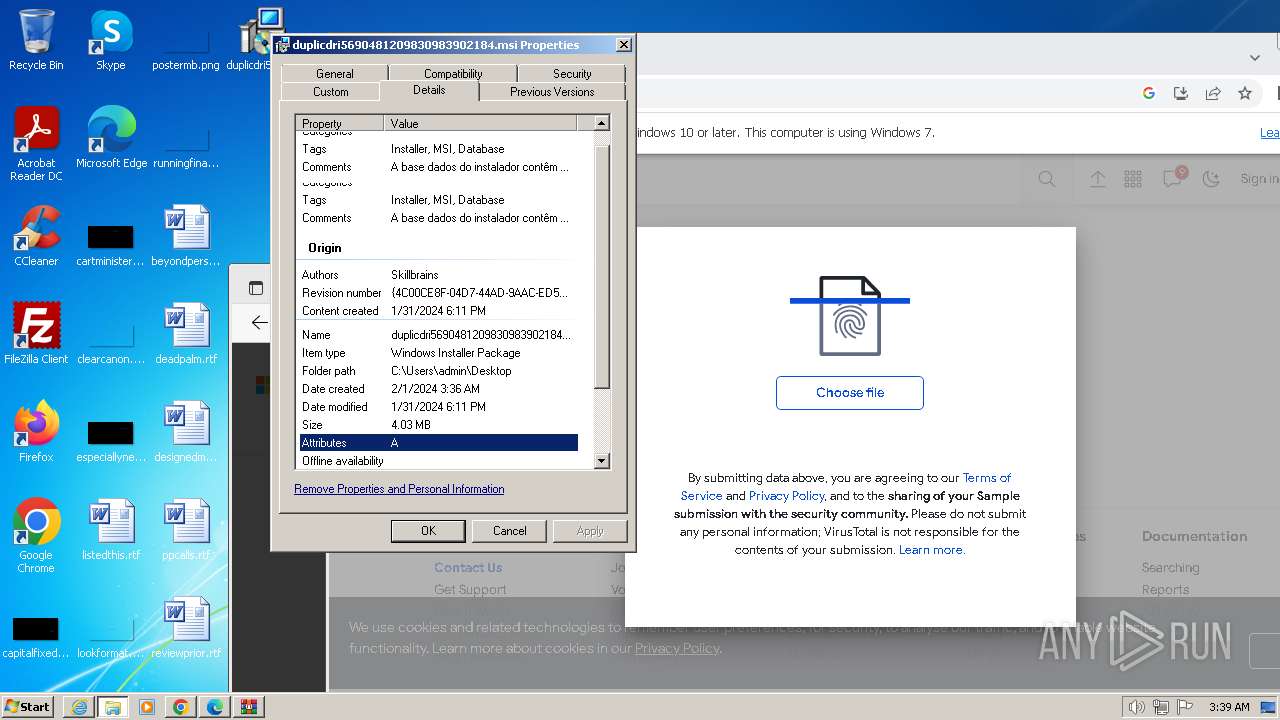Open the deadpalm.rtf file
Screen dimensions: 1280x720
[x=186, y=333]
